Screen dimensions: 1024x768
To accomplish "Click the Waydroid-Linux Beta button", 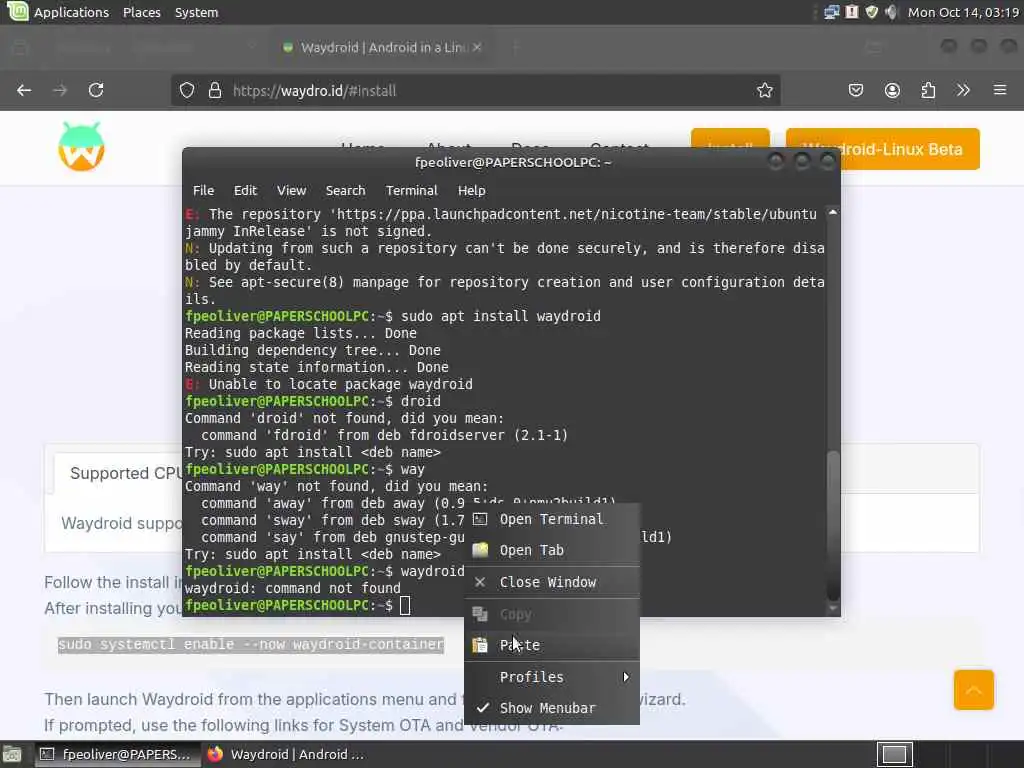I will (882, 149).
